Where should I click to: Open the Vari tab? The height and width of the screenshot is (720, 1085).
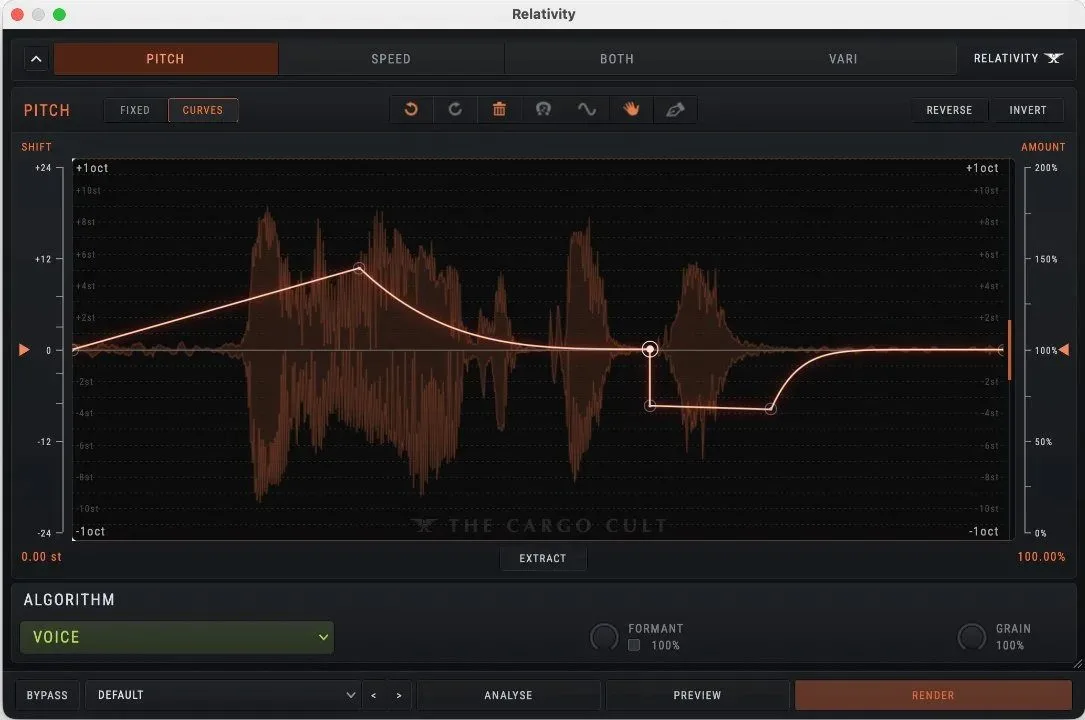click(x=843, y=59)
